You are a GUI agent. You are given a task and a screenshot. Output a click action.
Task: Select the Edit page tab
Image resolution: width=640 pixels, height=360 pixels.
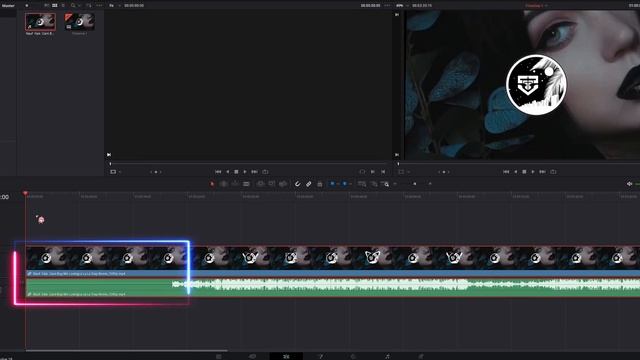pos(286,356)
